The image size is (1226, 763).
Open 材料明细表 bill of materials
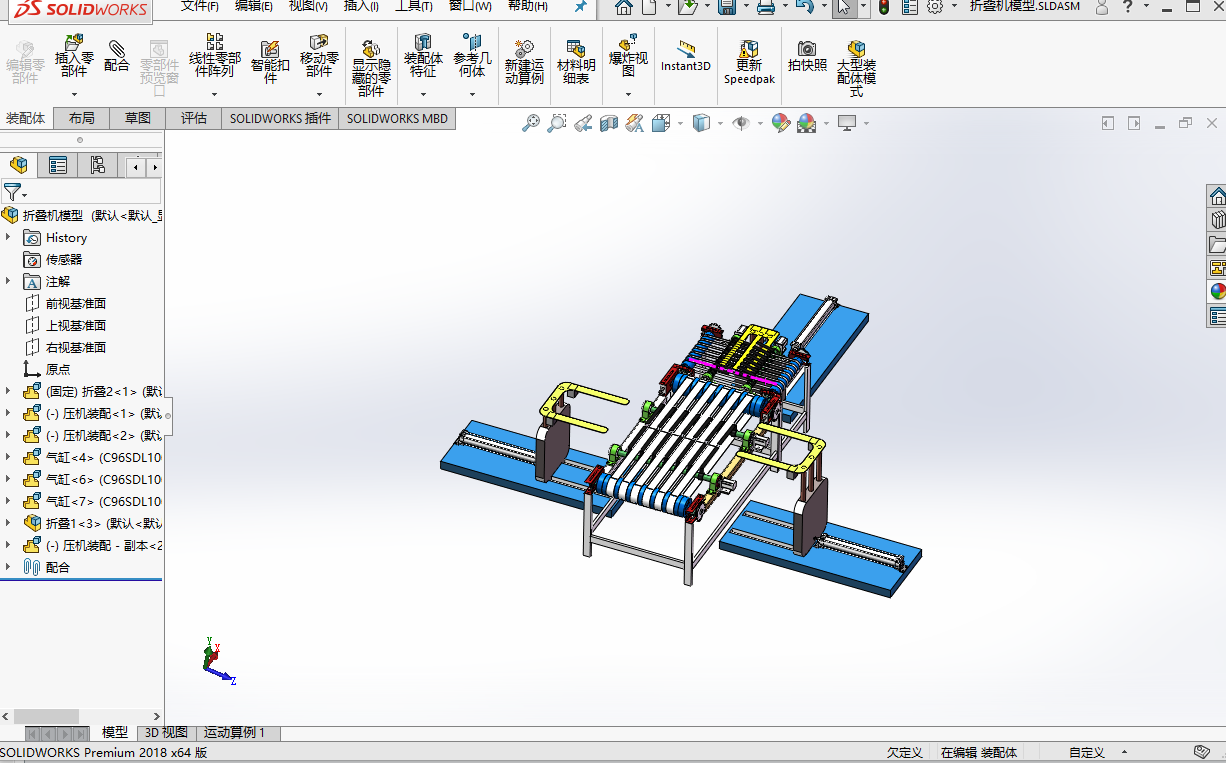[x=576, y=62]
